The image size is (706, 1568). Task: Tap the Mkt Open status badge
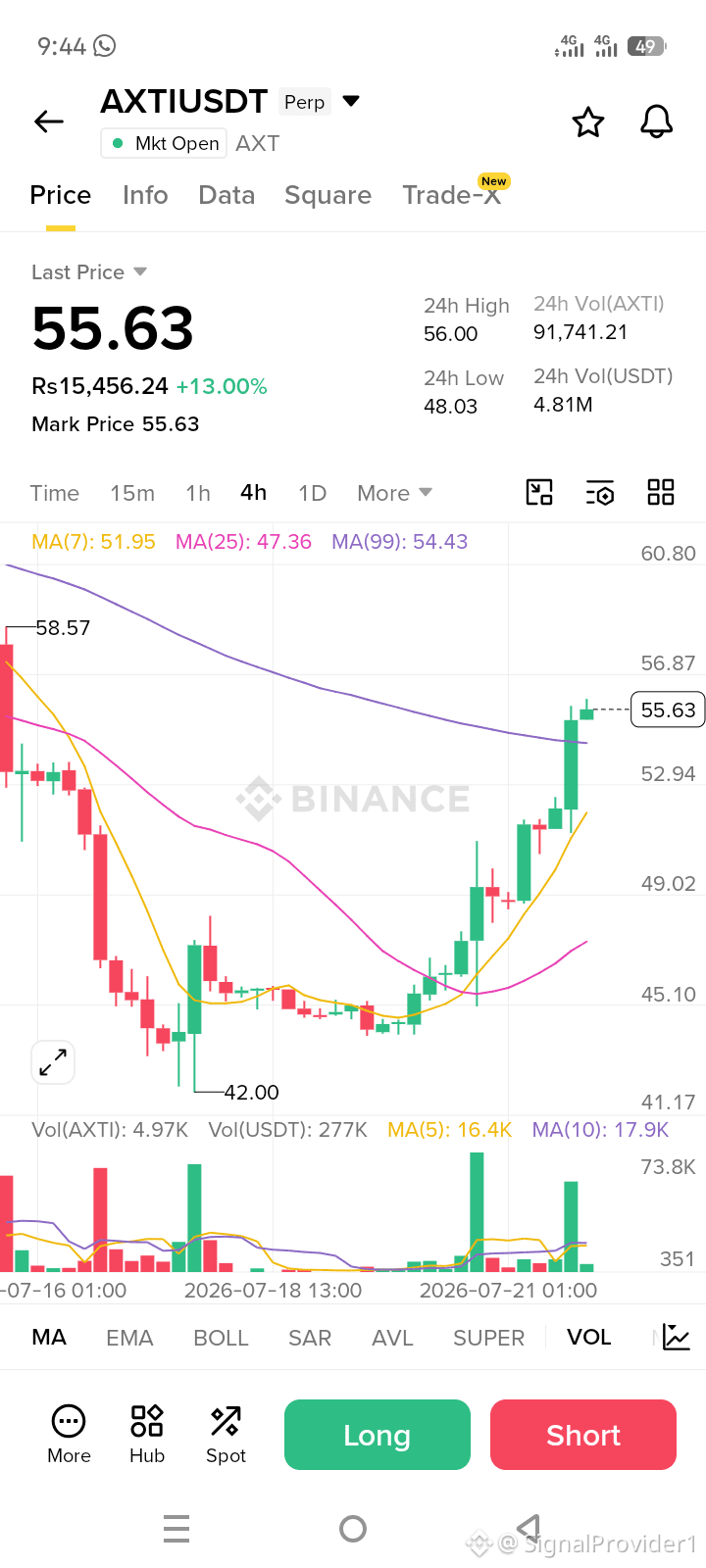(x=164, y=143)
